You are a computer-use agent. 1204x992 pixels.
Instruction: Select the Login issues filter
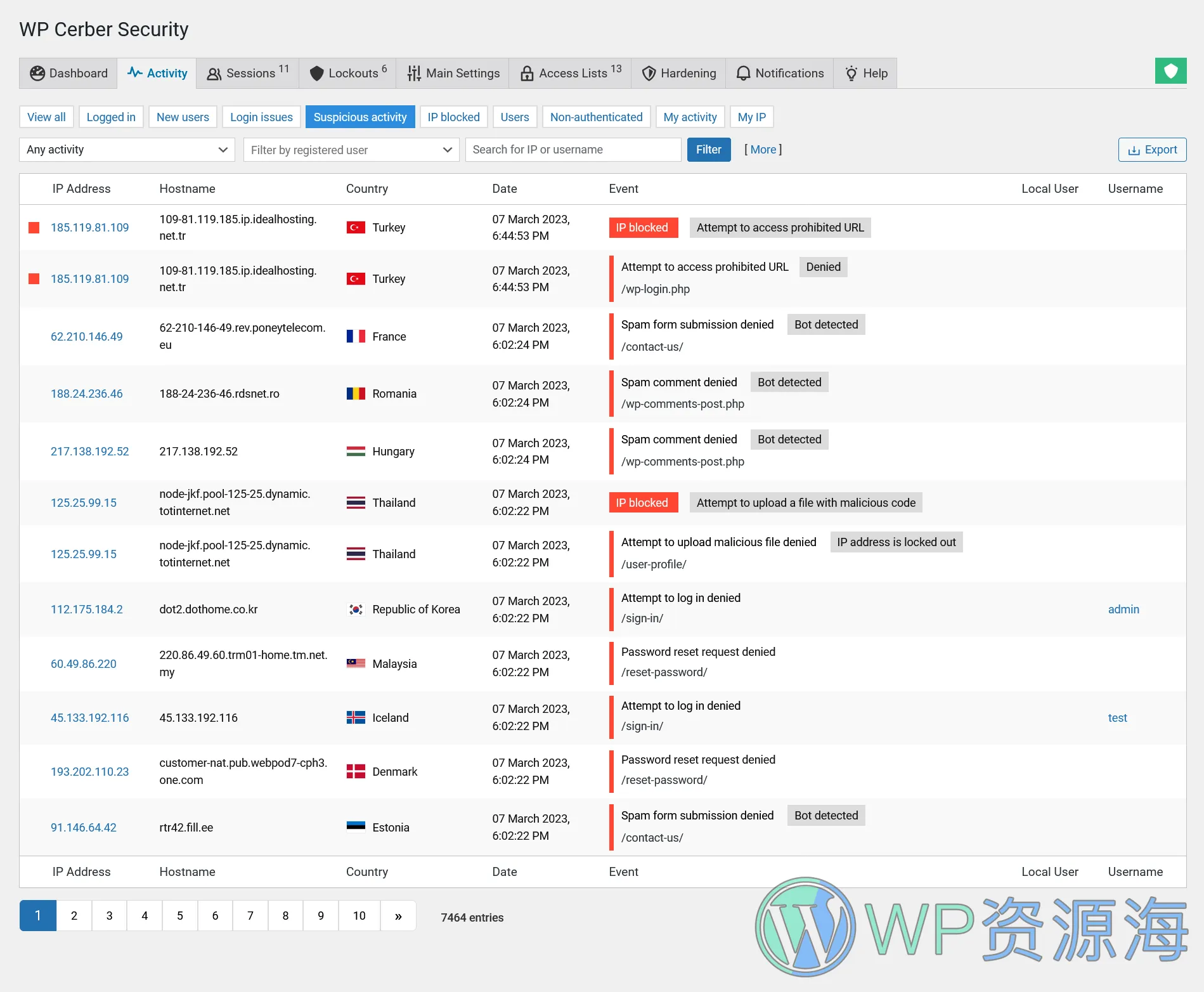click(261, 117)
